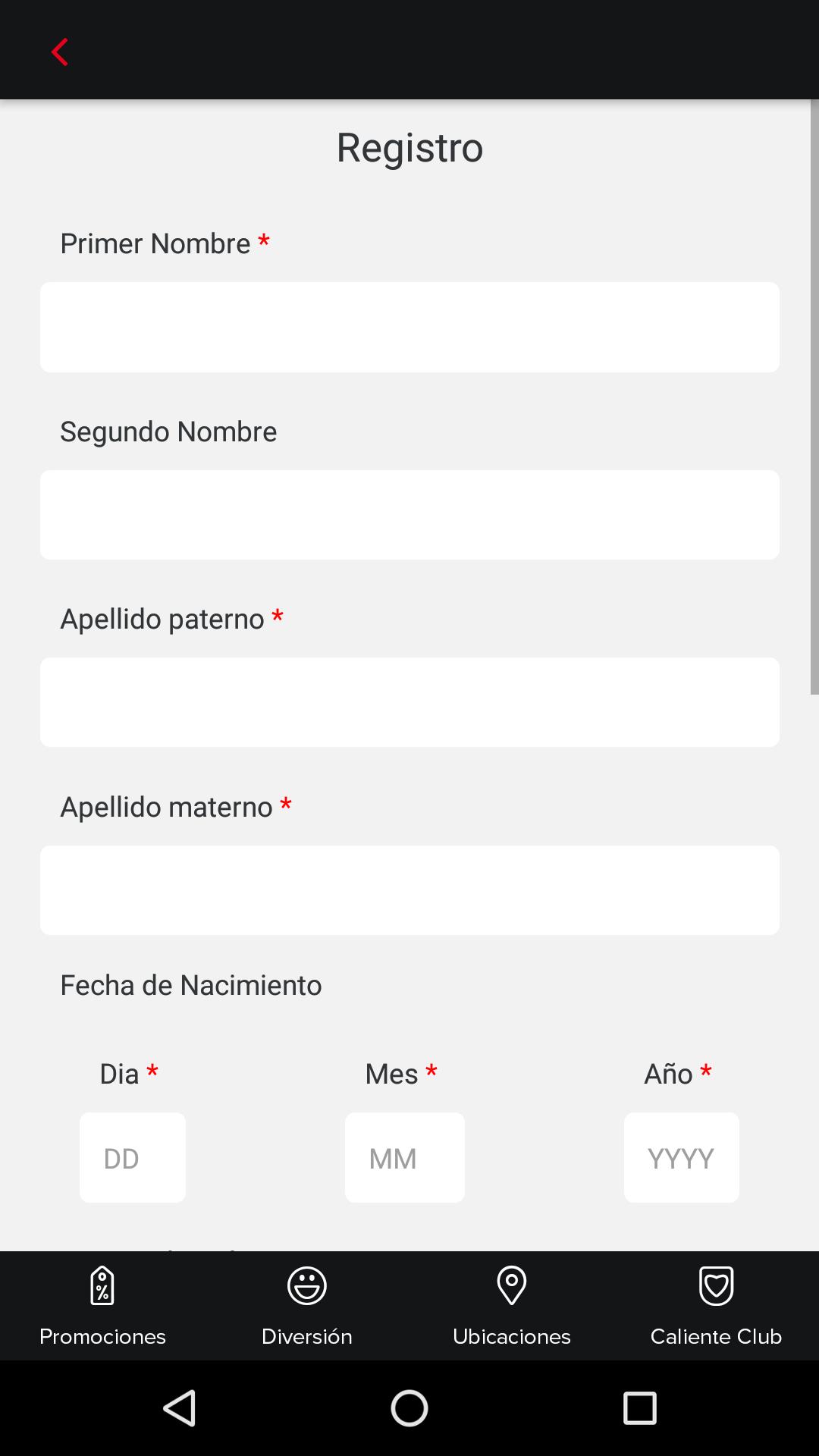Screen dimensions: 819x1456
Task: Tap the red back arrow
Action: pos(59,52)
